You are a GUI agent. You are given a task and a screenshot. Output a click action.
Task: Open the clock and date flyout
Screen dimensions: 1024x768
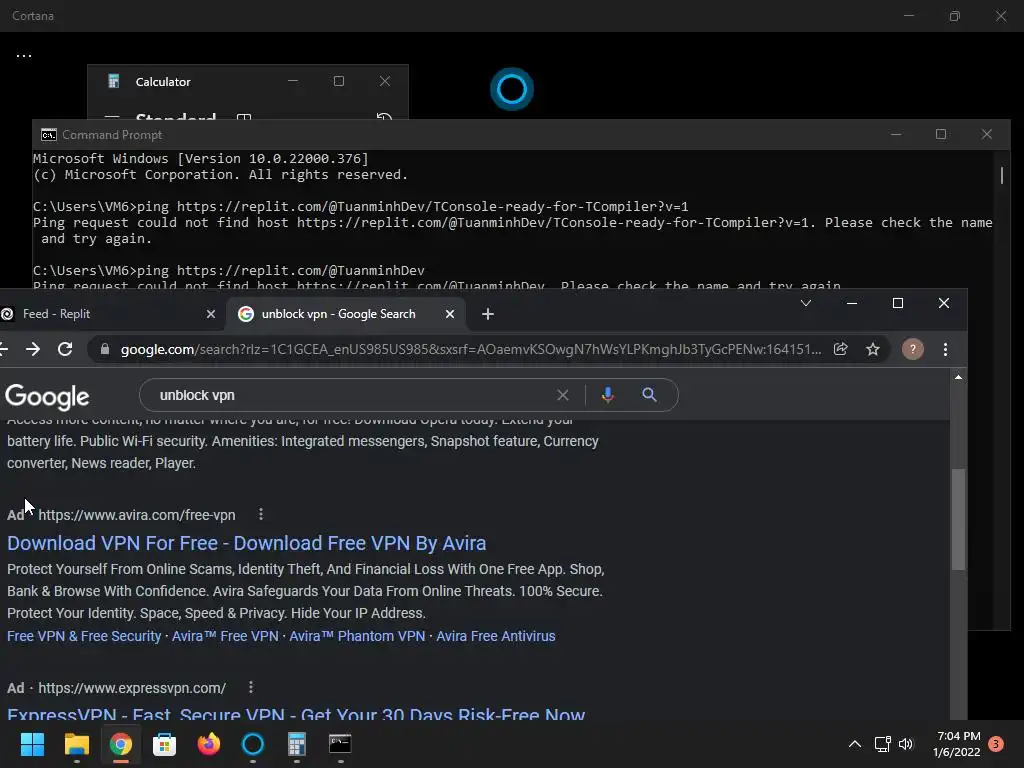[957, 744]
